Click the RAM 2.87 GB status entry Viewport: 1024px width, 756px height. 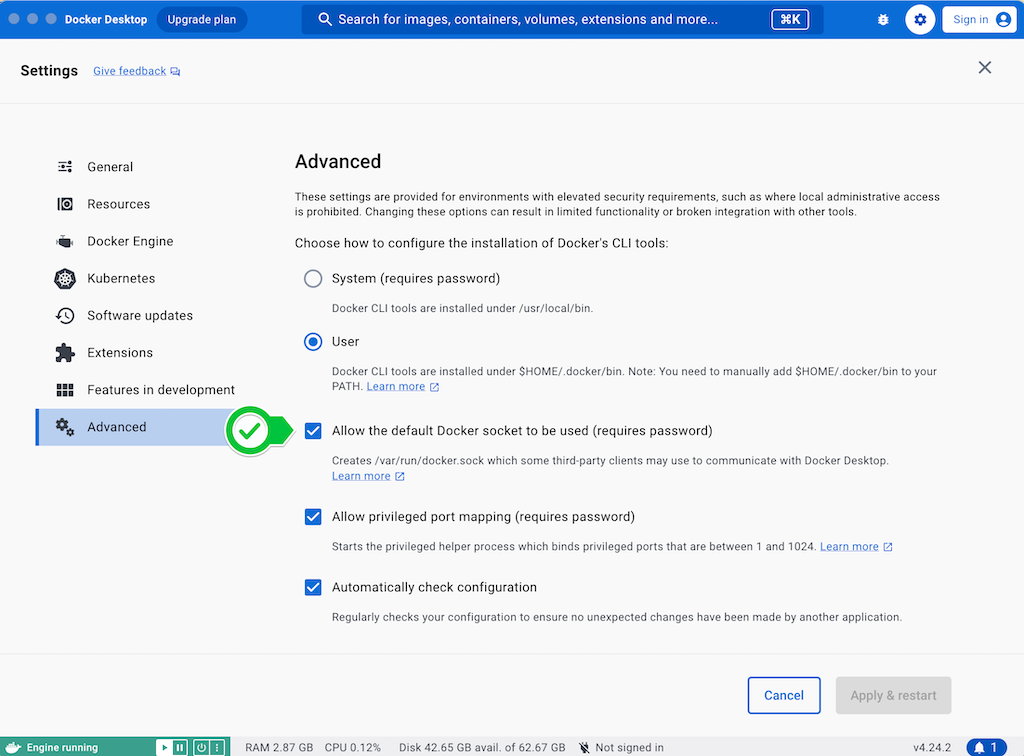coord(279,748)
